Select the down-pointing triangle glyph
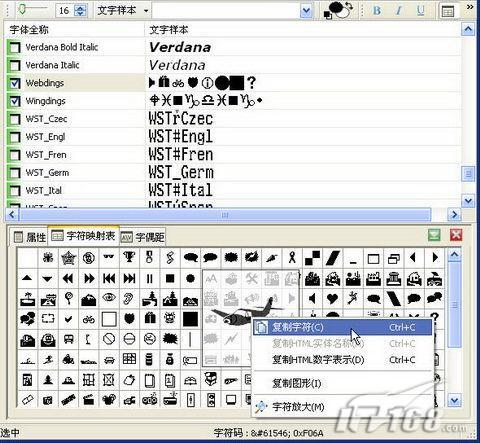Viewport: 480px width, 443px height. coord(48,278)
